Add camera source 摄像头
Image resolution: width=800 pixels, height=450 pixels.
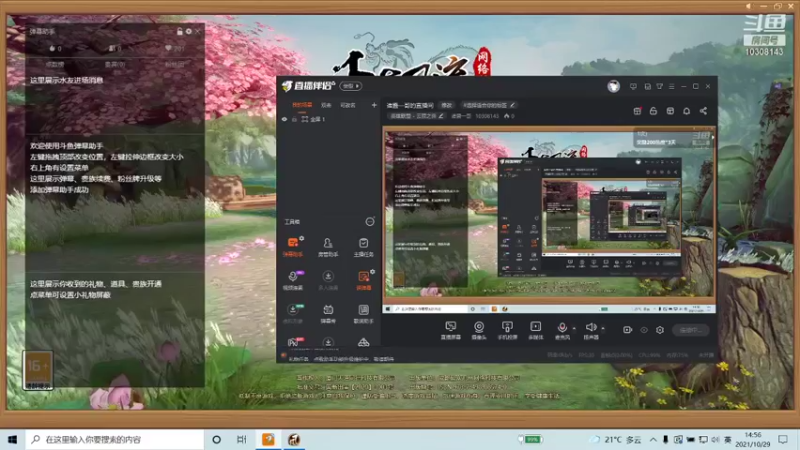coord(479,330)
